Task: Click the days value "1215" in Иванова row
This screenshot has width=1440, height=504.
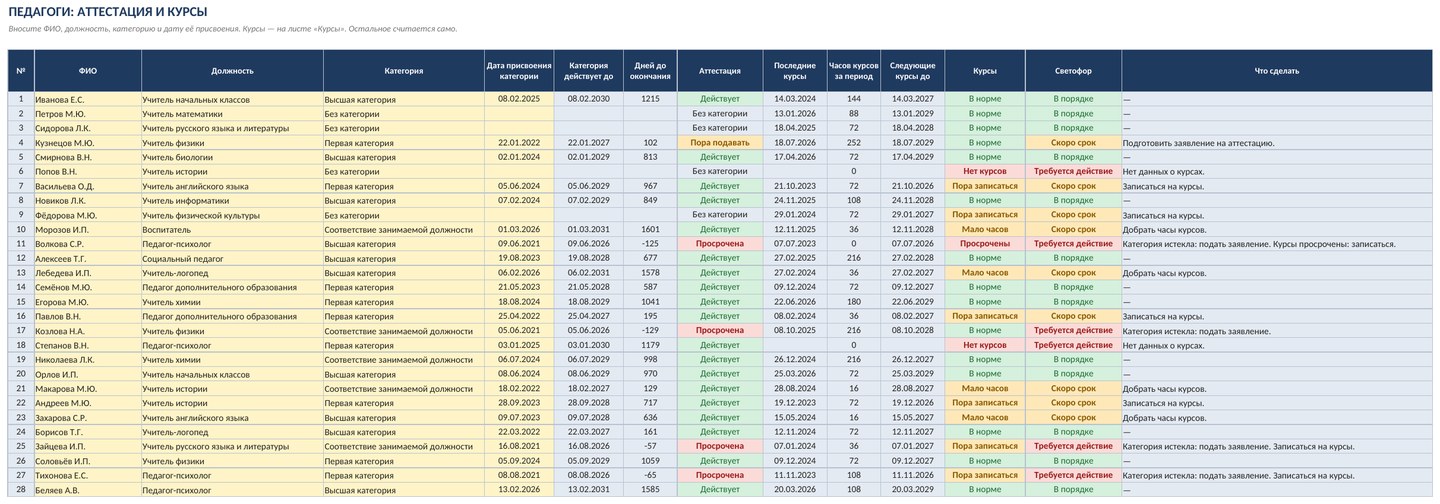Action: tap(650, 99)
